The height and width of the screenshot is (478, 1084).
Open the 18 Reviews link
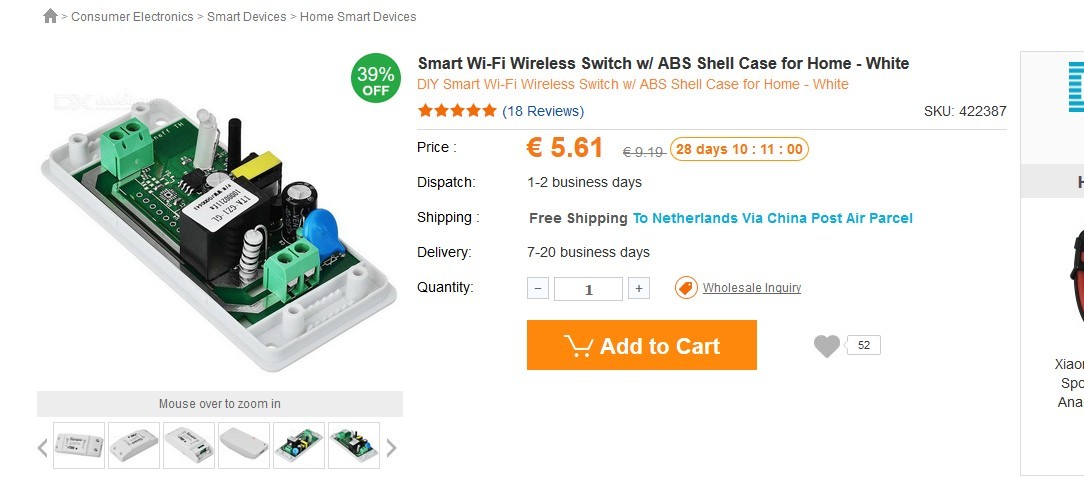tap(543, 111)
